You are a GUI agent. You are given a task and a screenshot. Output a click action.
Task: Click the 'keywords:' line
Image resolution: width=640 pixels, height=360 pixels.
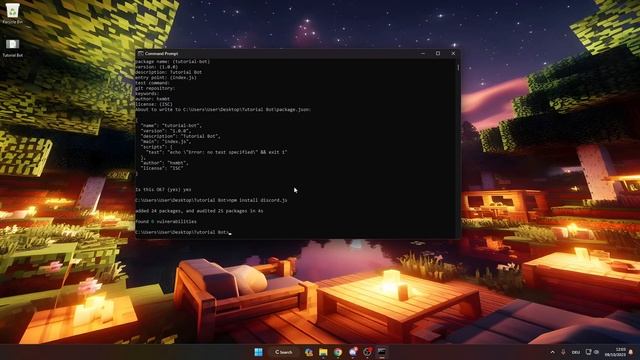[147, 93]
